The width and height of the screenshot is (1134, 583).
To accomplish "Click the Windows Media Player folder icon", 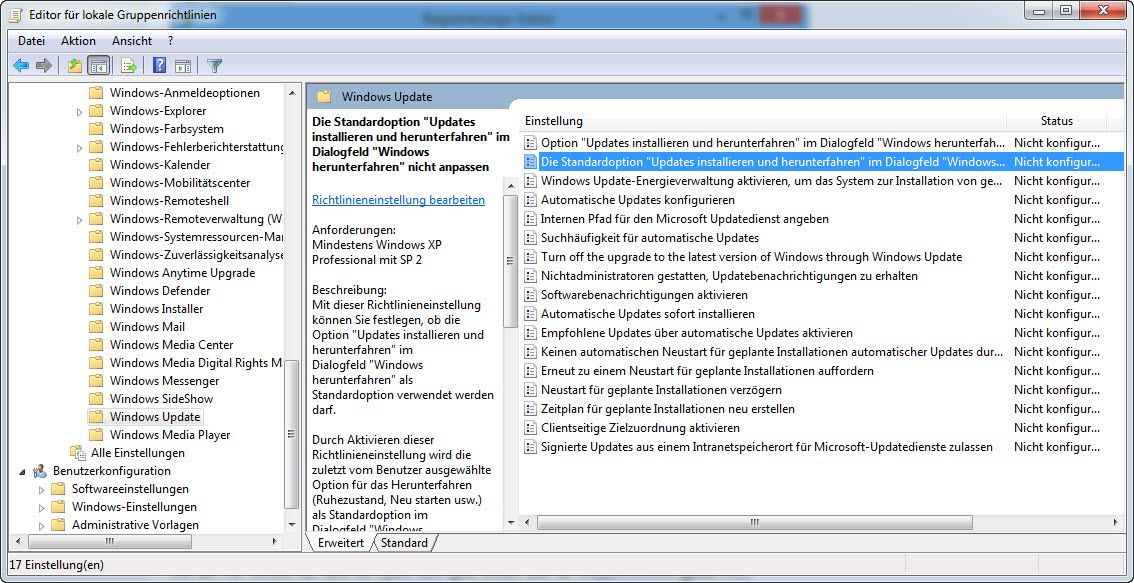I will 95,435.
